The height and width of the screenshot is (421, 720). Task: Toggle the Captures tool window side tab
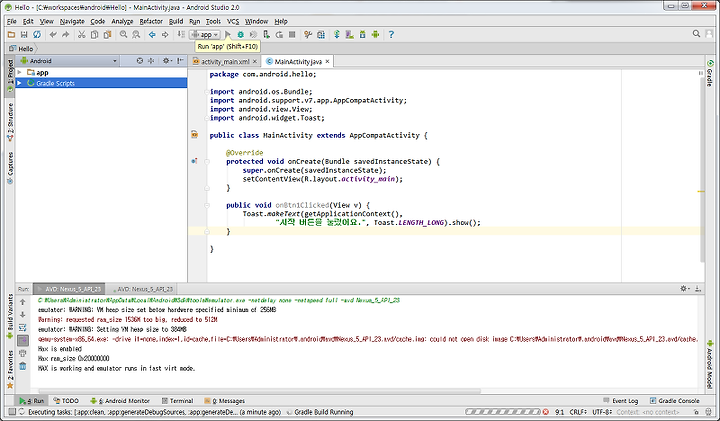pos(10,168)
